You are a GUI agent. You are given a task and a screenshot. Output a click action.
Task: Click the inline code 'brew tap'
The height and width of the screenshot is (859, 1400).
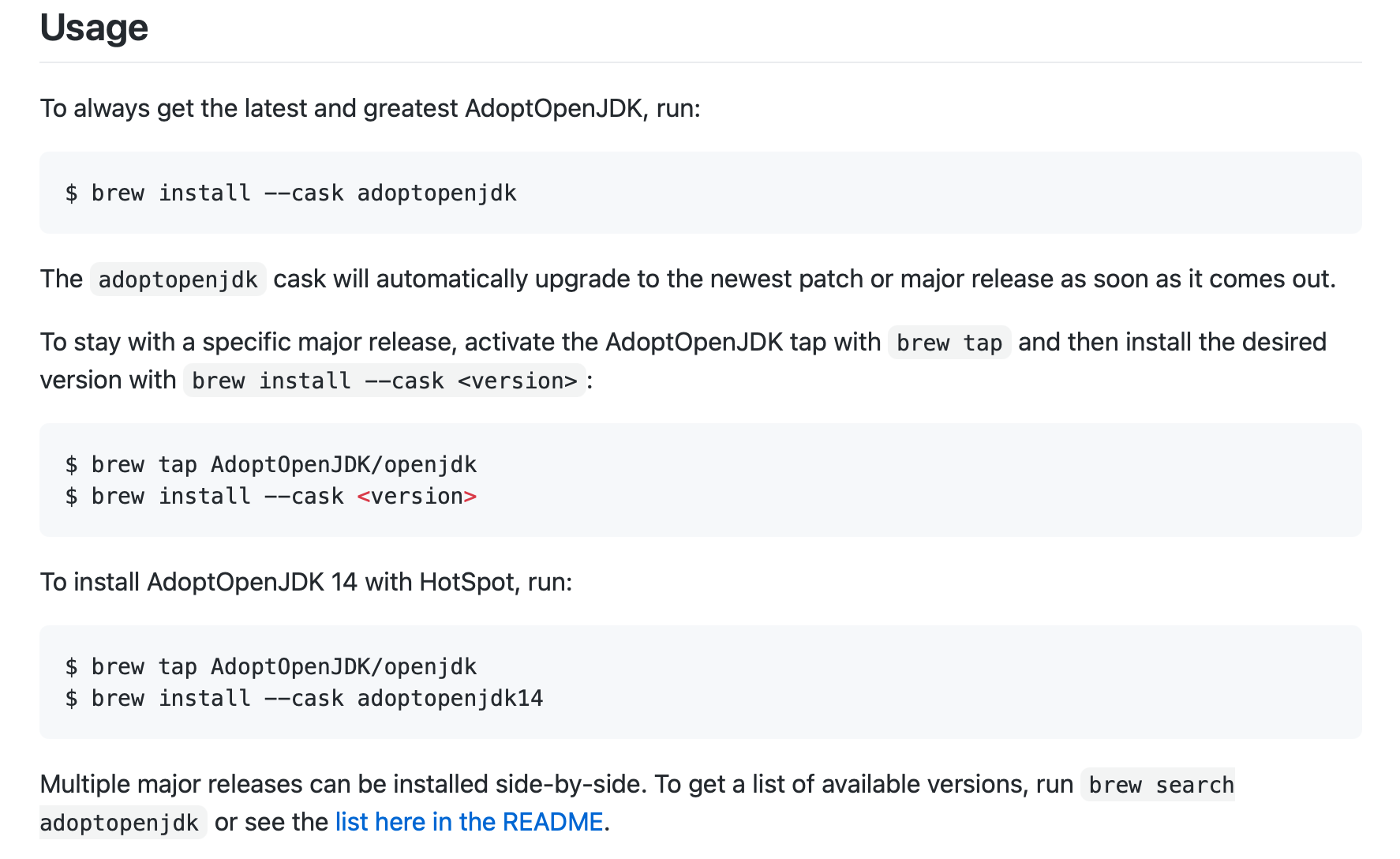(x=949, y=343)
